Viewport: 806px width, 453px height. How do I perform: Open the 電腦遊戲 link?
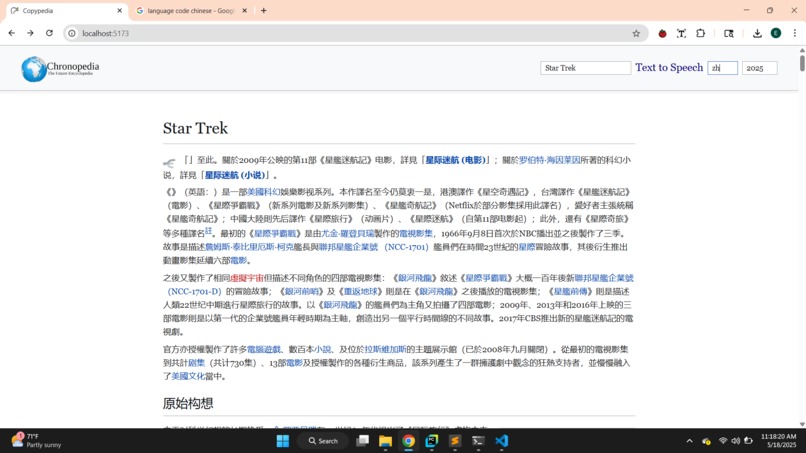tap(264, 350)
